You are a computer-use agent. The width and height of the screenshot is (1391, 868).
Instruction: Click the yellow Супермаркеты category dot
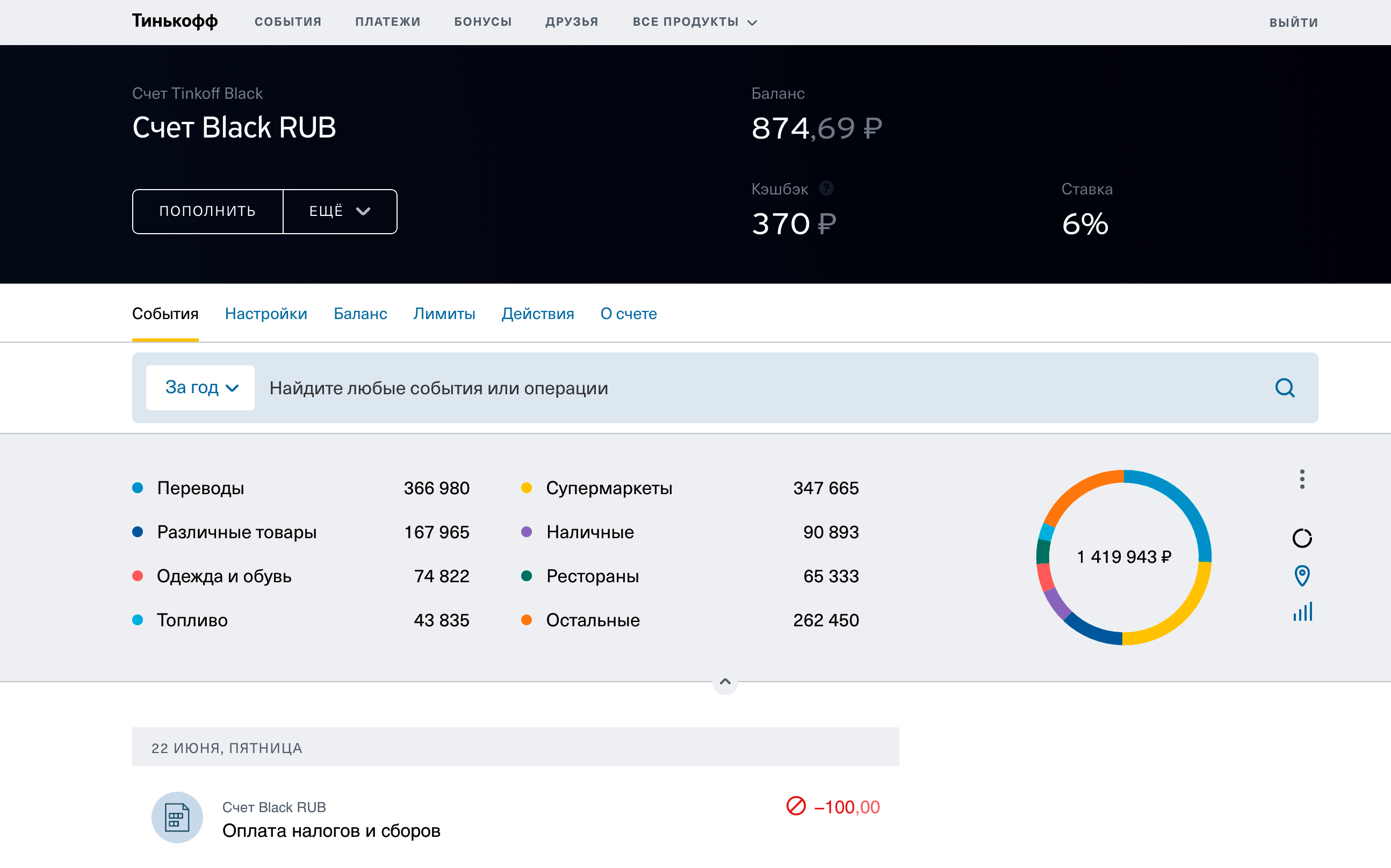coord(526,488)
